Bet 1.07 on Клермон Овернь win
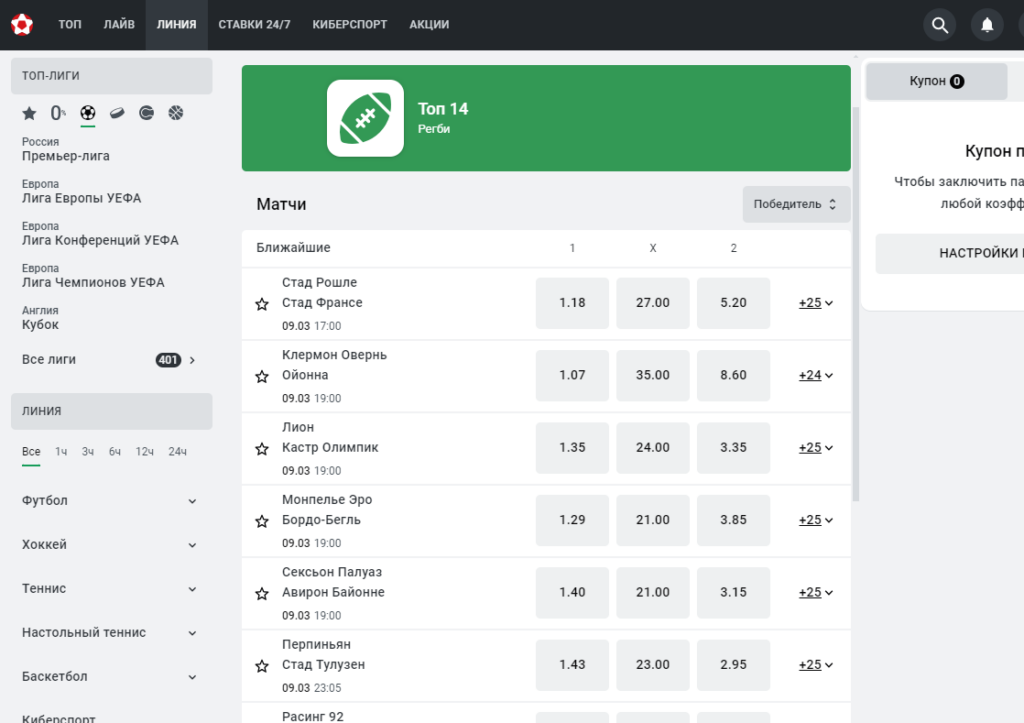 572,376
